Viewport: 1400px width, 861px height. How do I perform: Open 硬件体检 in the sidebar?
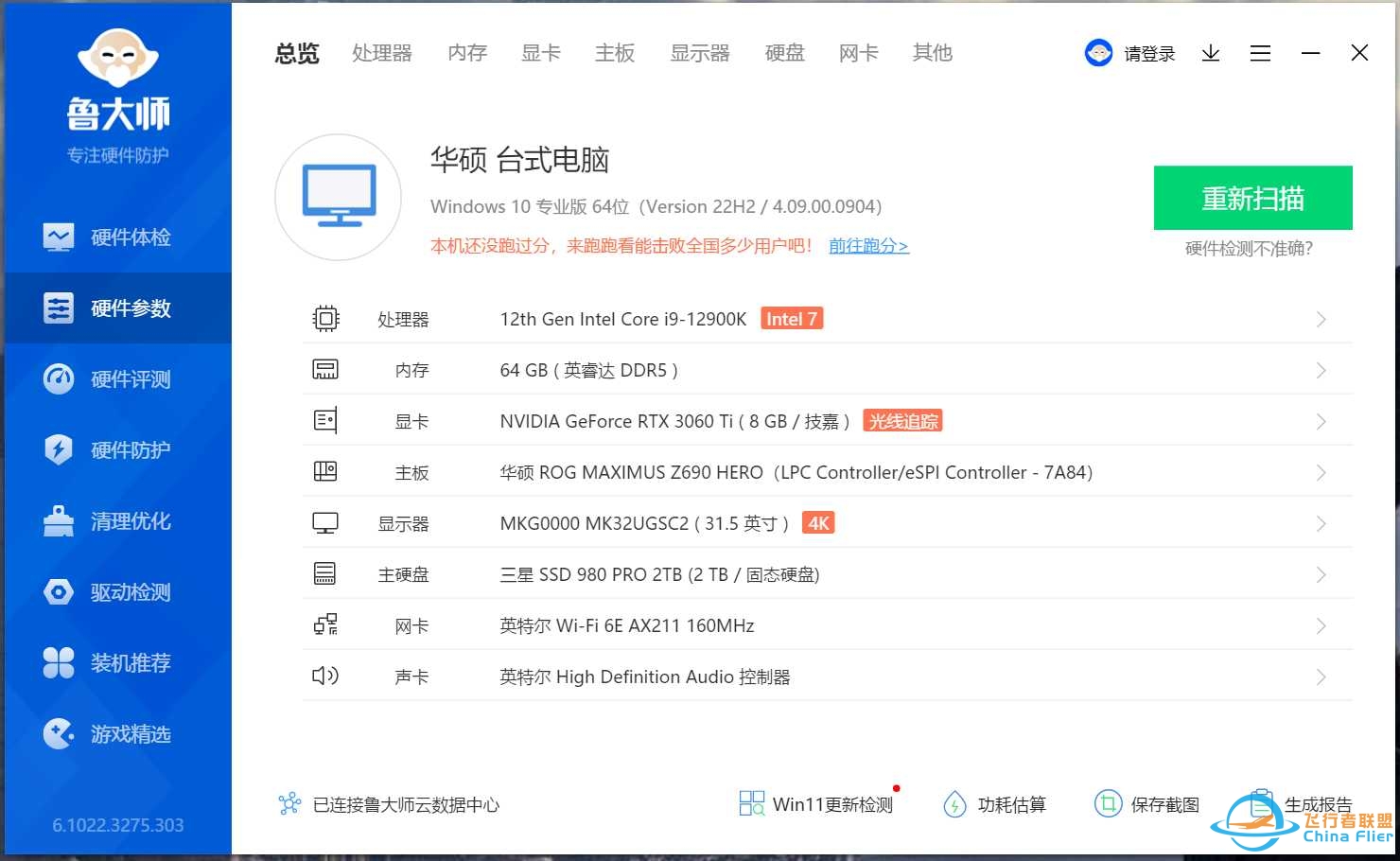(x=117, y=237)
